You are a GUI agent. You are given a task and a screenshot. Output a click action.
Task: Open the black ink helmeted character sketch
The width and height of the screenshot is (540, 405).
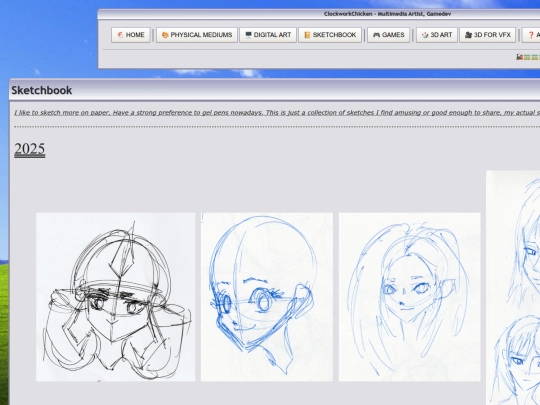[x=115, y=297]
